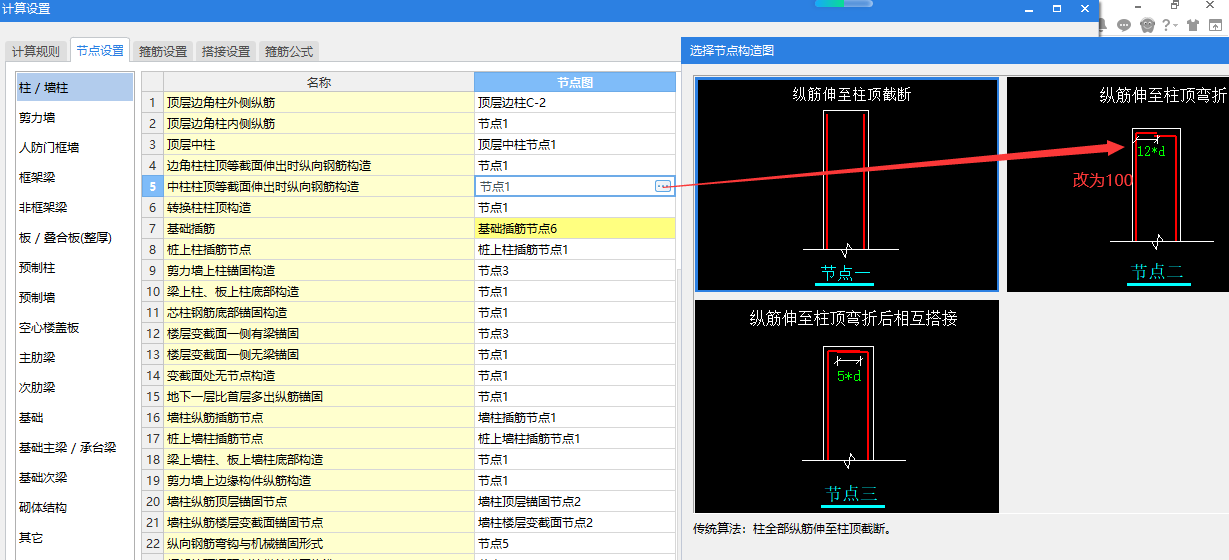Screen dimensions: 1229x560
Task: Select 板 / 叠合板(整厚) in the list
Action: (x=75, y=237)
